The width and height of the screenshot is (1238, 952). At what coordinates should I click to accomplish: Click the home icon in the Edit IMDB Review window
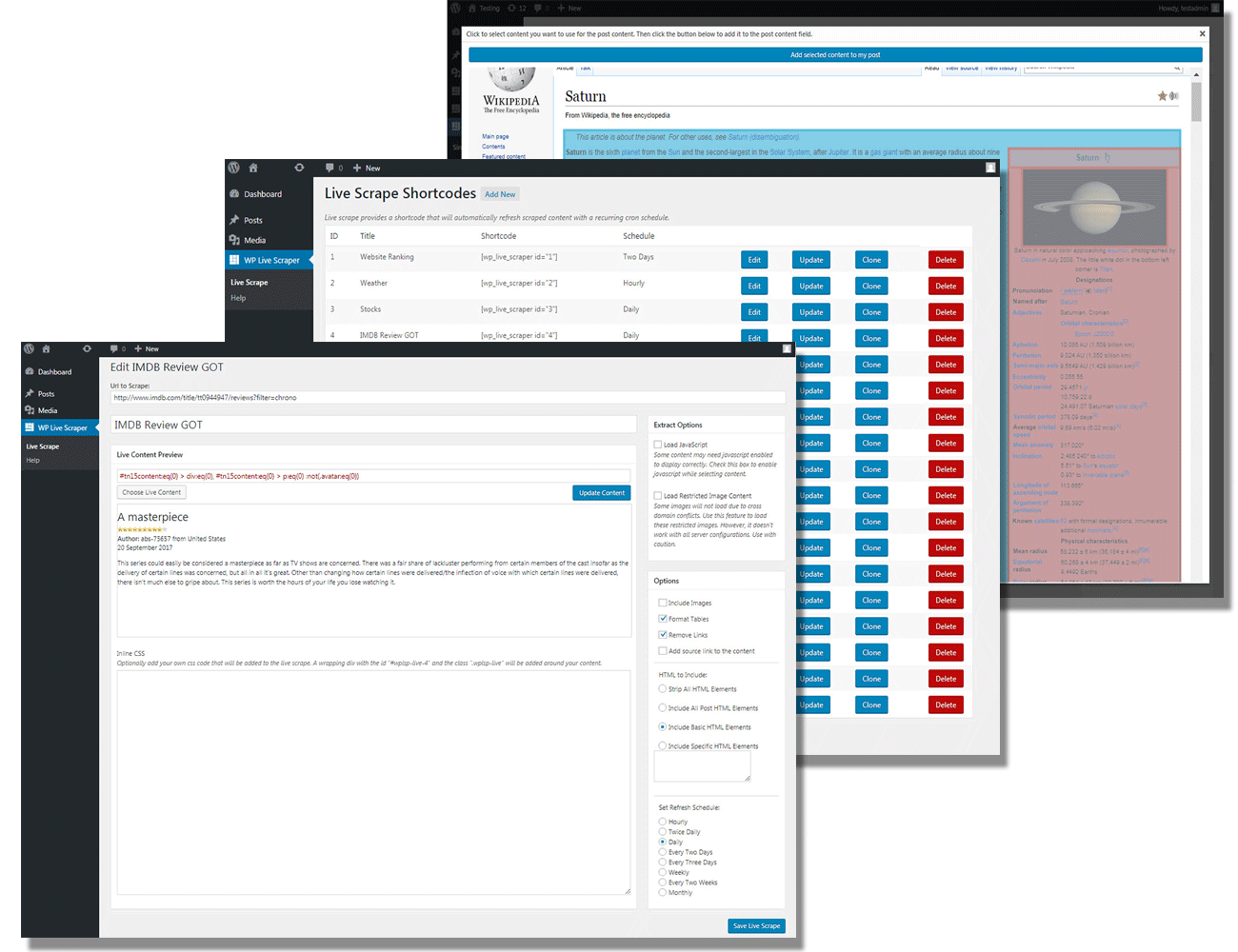tap(46, 348)
